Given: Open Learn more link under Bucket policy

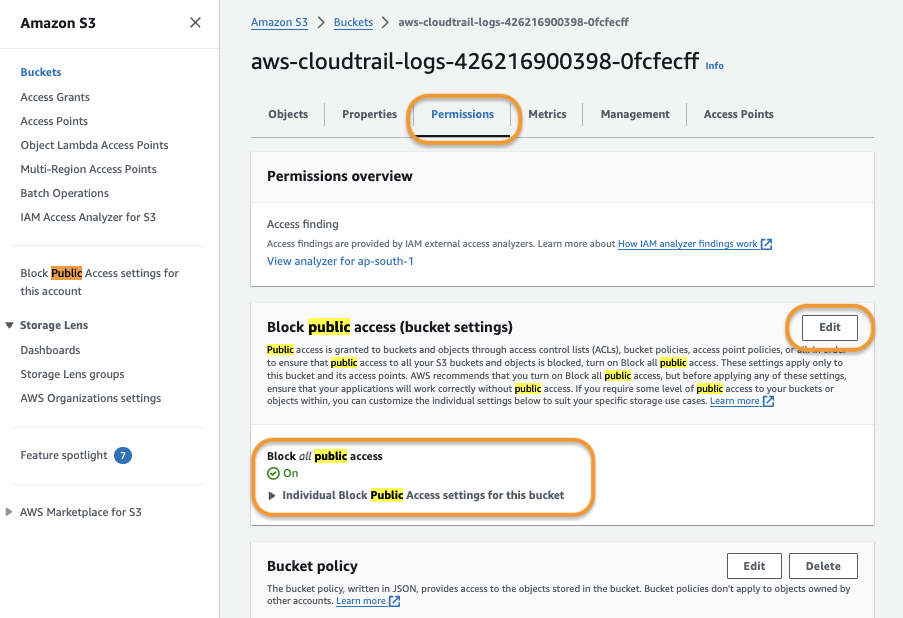Looking at the screenshot, I should point(361,601).
